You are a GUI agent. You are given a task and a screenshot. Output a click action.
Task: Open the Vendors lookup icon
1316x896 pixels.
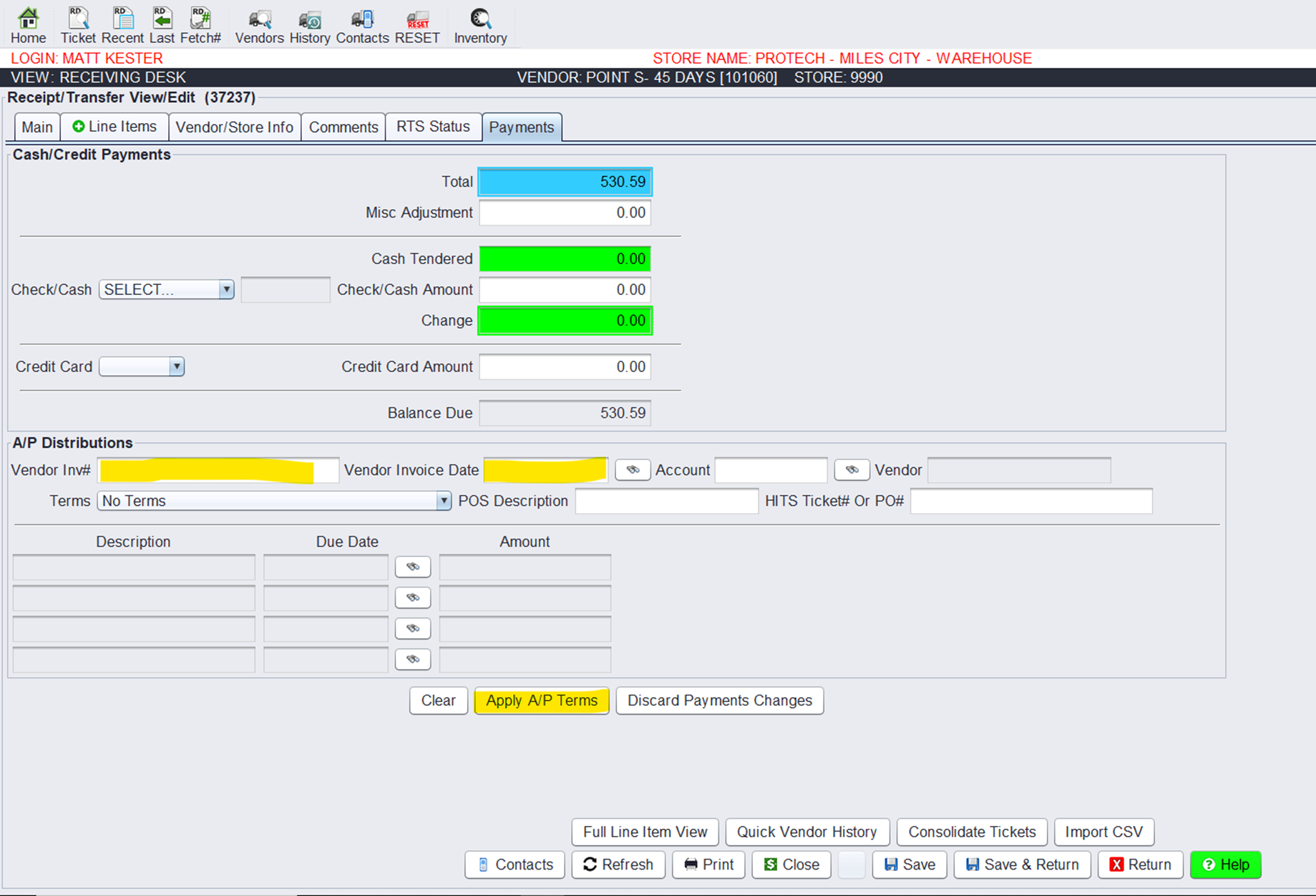click(259, 25)
